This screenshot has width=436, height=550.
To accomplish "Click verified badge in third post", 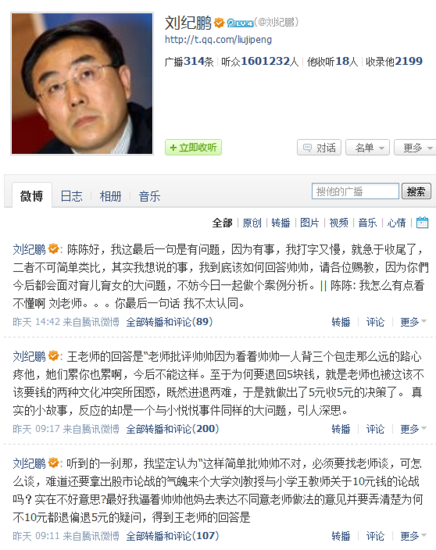I will click(x=53, y=463).
